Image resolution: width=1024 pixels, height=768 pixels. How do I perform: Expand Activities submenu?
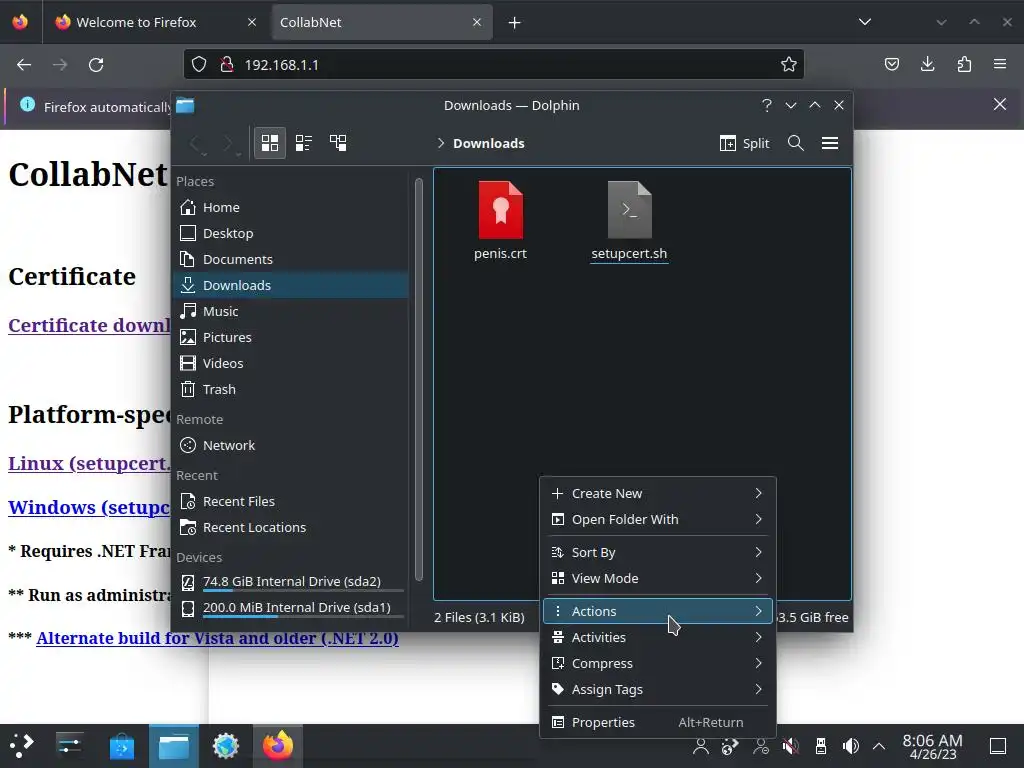pos(658,637)
